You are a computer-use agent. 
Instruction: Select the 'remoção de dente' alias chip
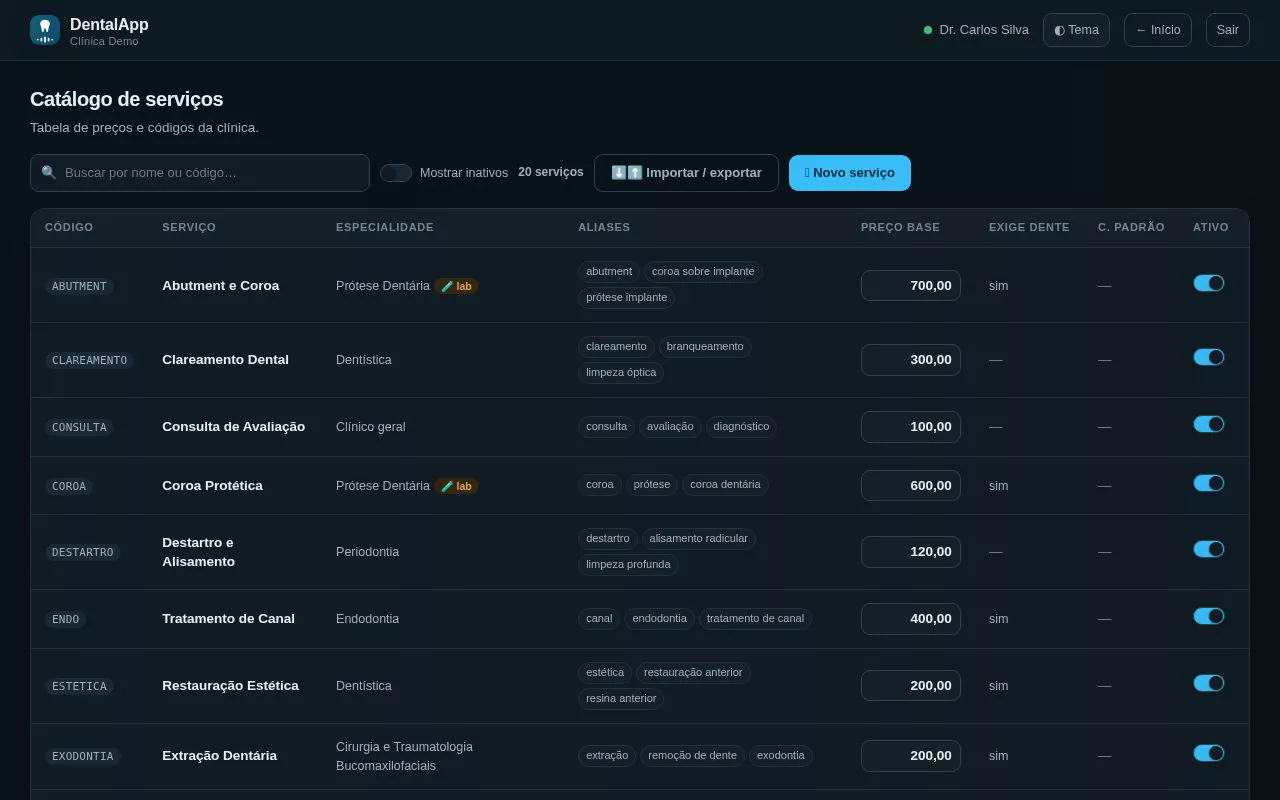tap(692, 756)
